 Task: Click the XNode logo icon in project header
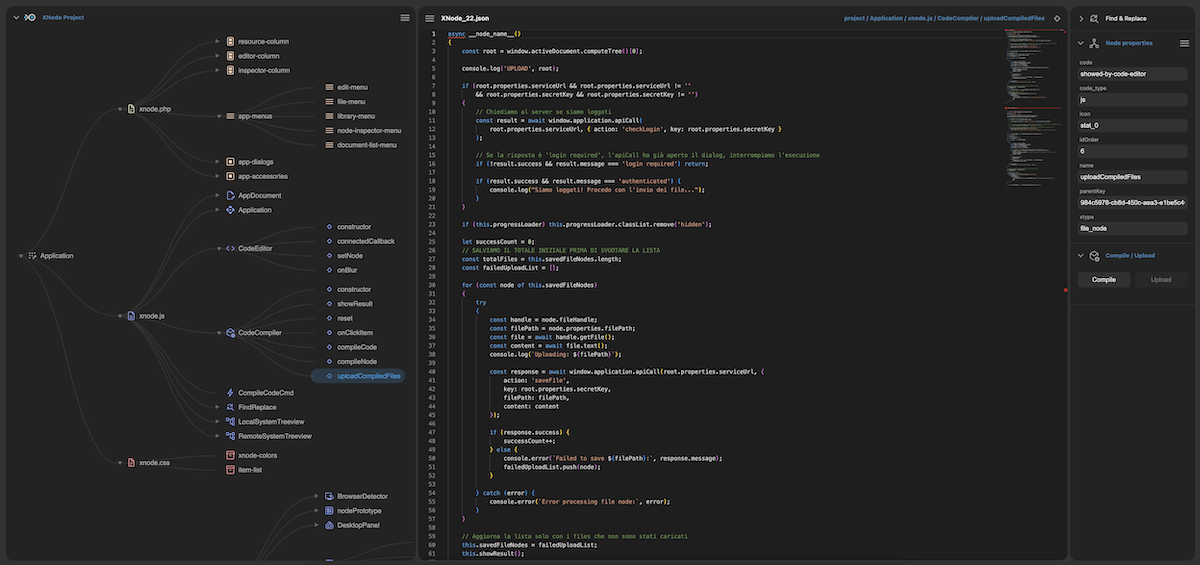[x=30, y=17]
